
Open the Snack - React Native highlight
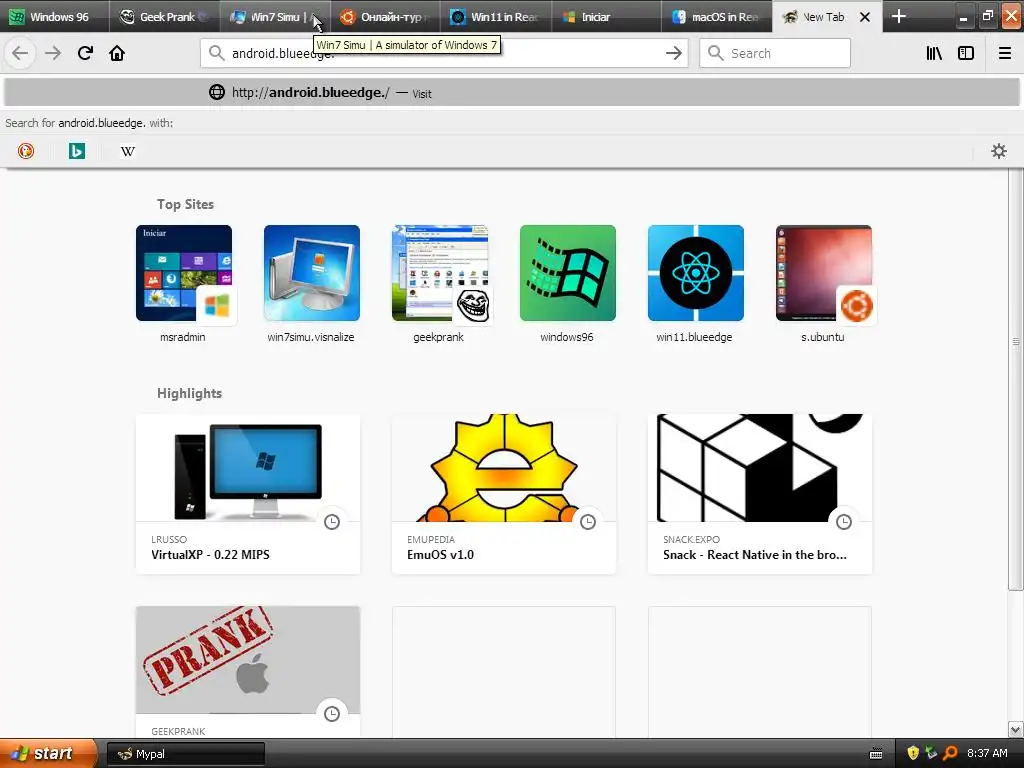(760, 494)
